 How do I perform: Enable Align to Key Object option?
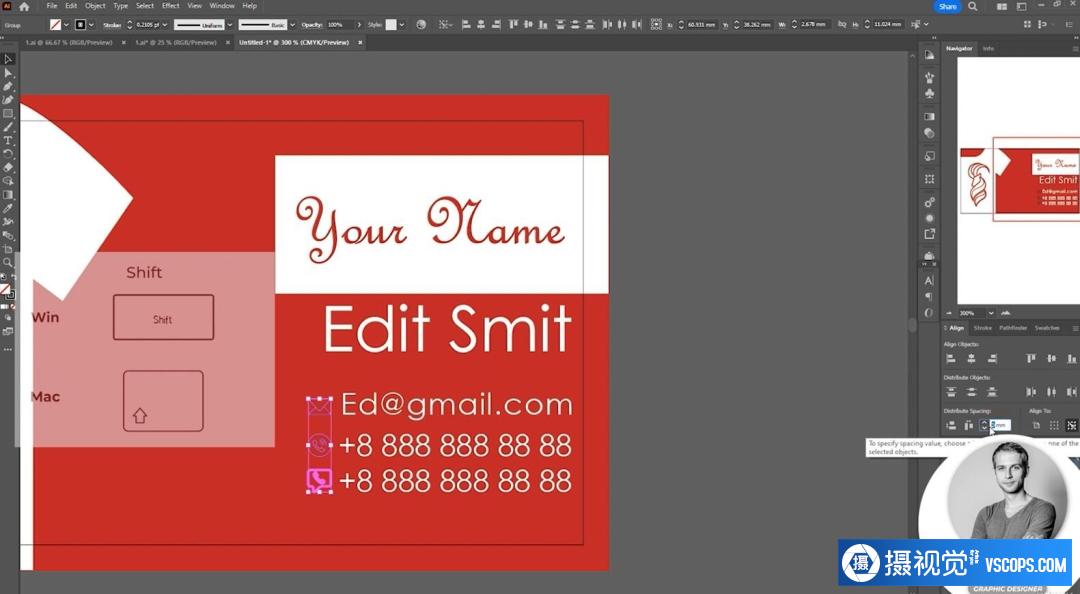point(1071,426)
